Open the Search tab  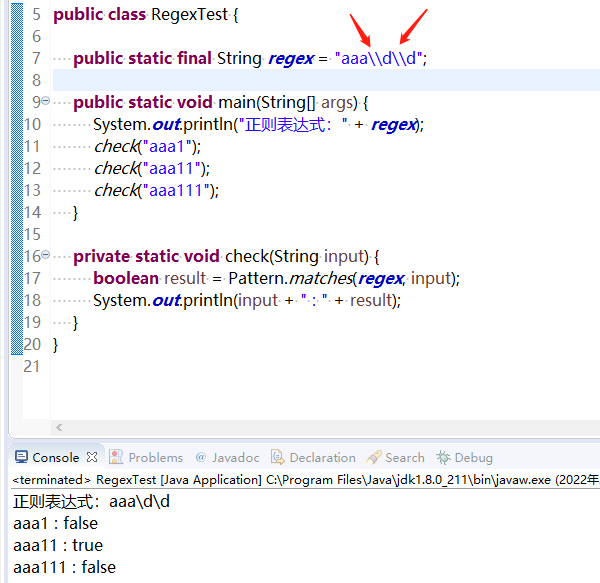pos(395,457)
